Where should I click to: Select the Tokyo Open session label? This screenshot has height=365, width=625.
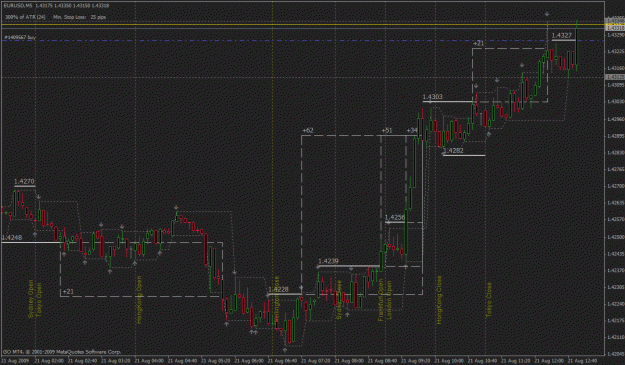tap(39, 300)
